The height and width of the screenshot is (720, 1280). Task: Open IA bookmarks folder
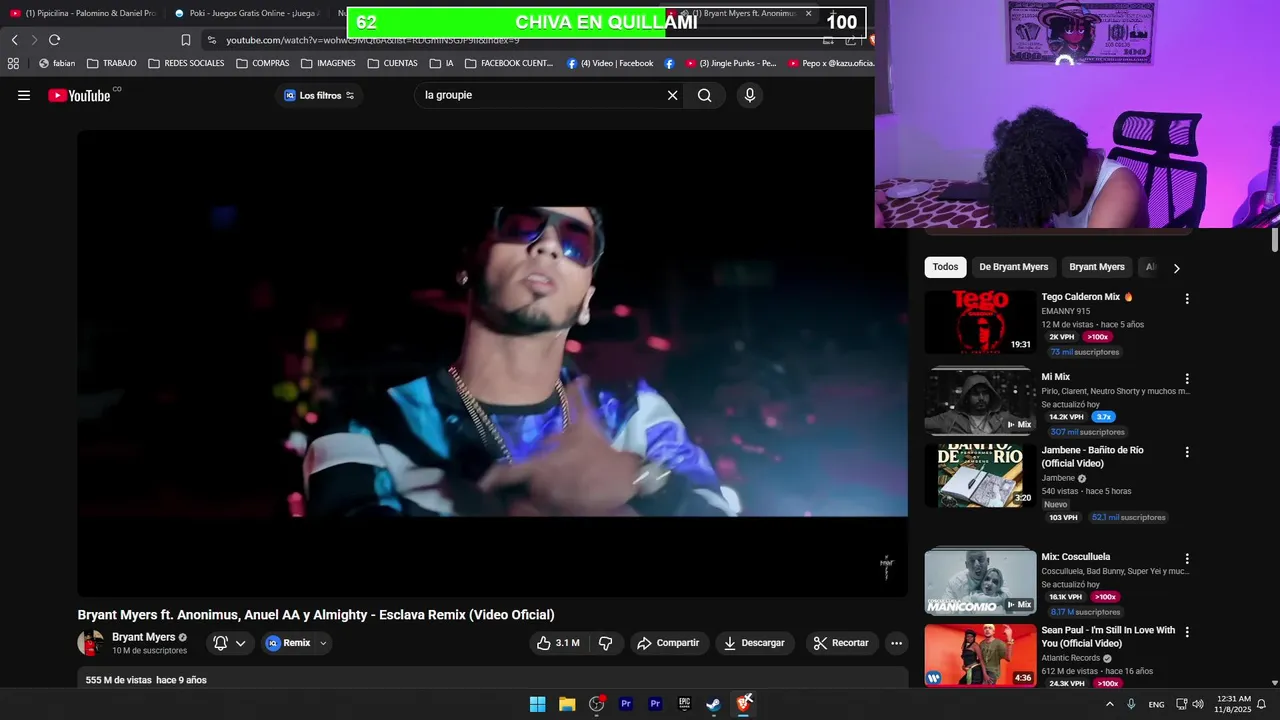point(441,63)
